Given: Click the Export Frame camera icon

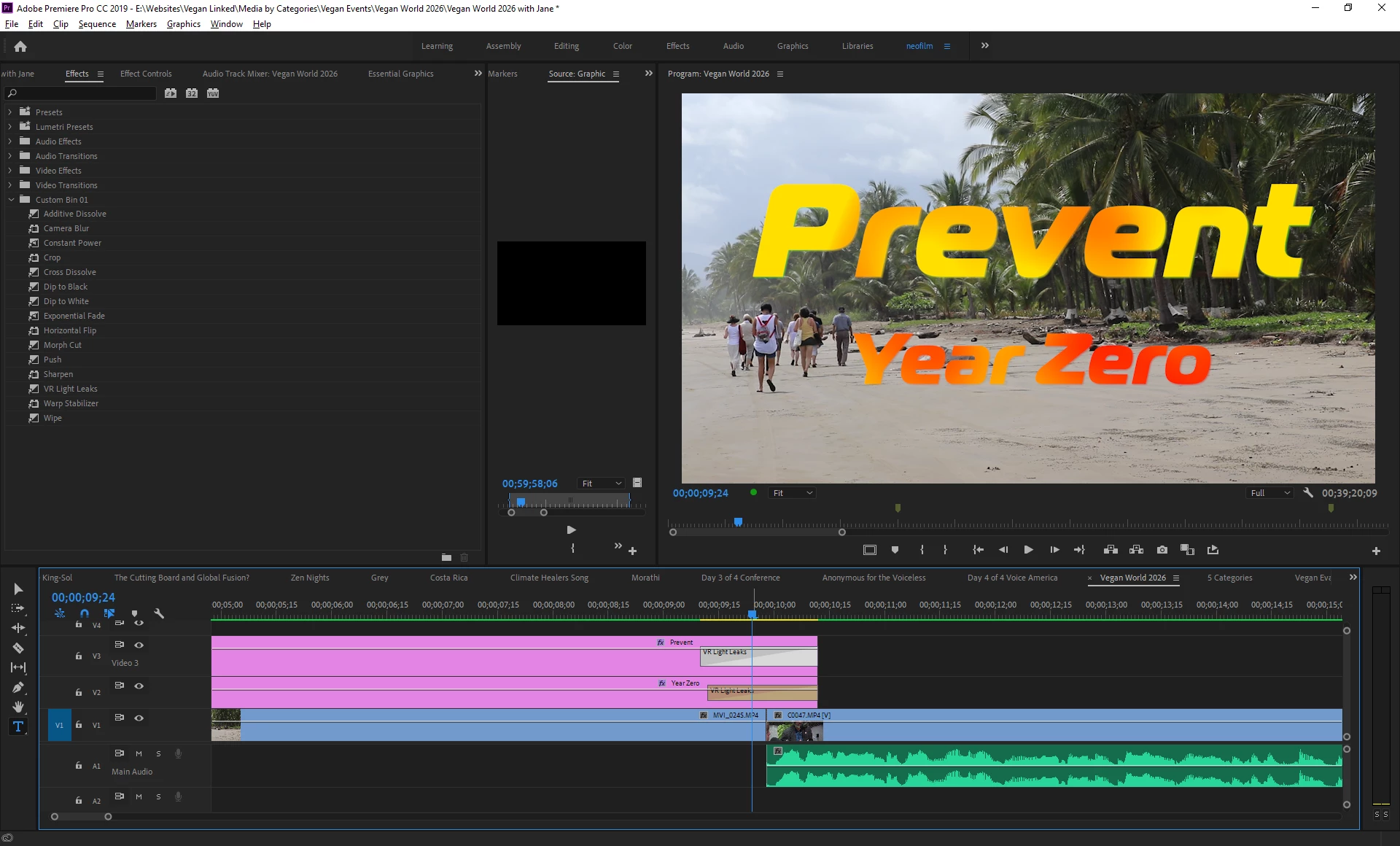Looking at the screenshot, I should click(1162, 550).
